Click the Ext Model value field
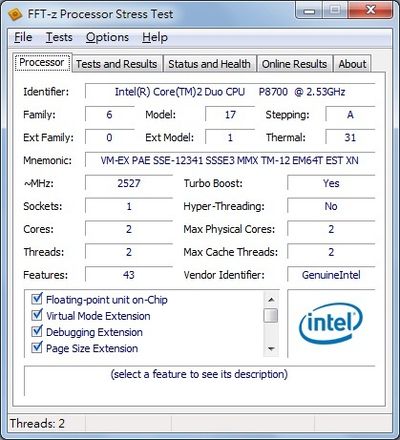This screenshot has width=400, height=440. point(230,137)
